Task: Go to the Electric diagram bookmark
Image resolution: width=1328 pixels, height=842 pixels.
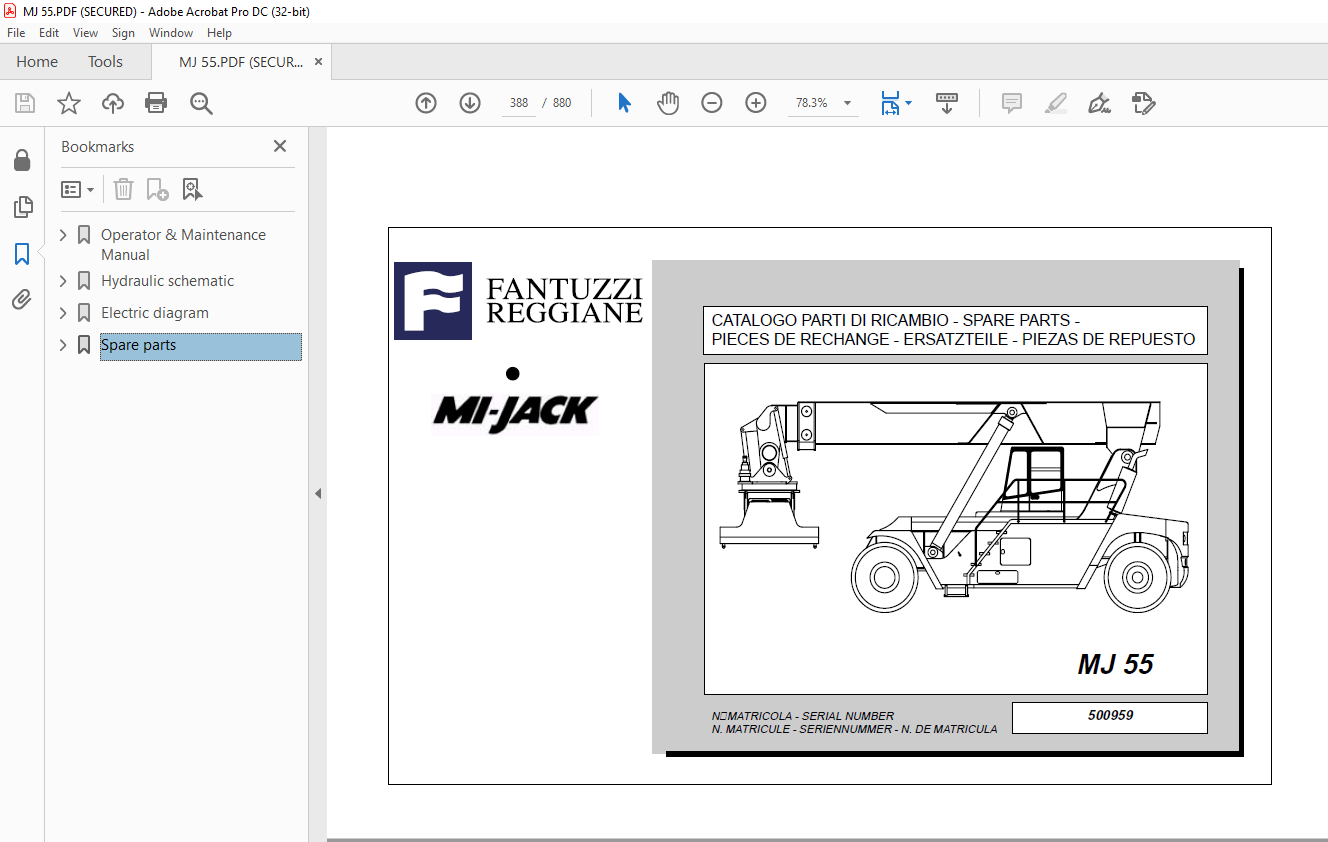Action: [x=155, y=313]
